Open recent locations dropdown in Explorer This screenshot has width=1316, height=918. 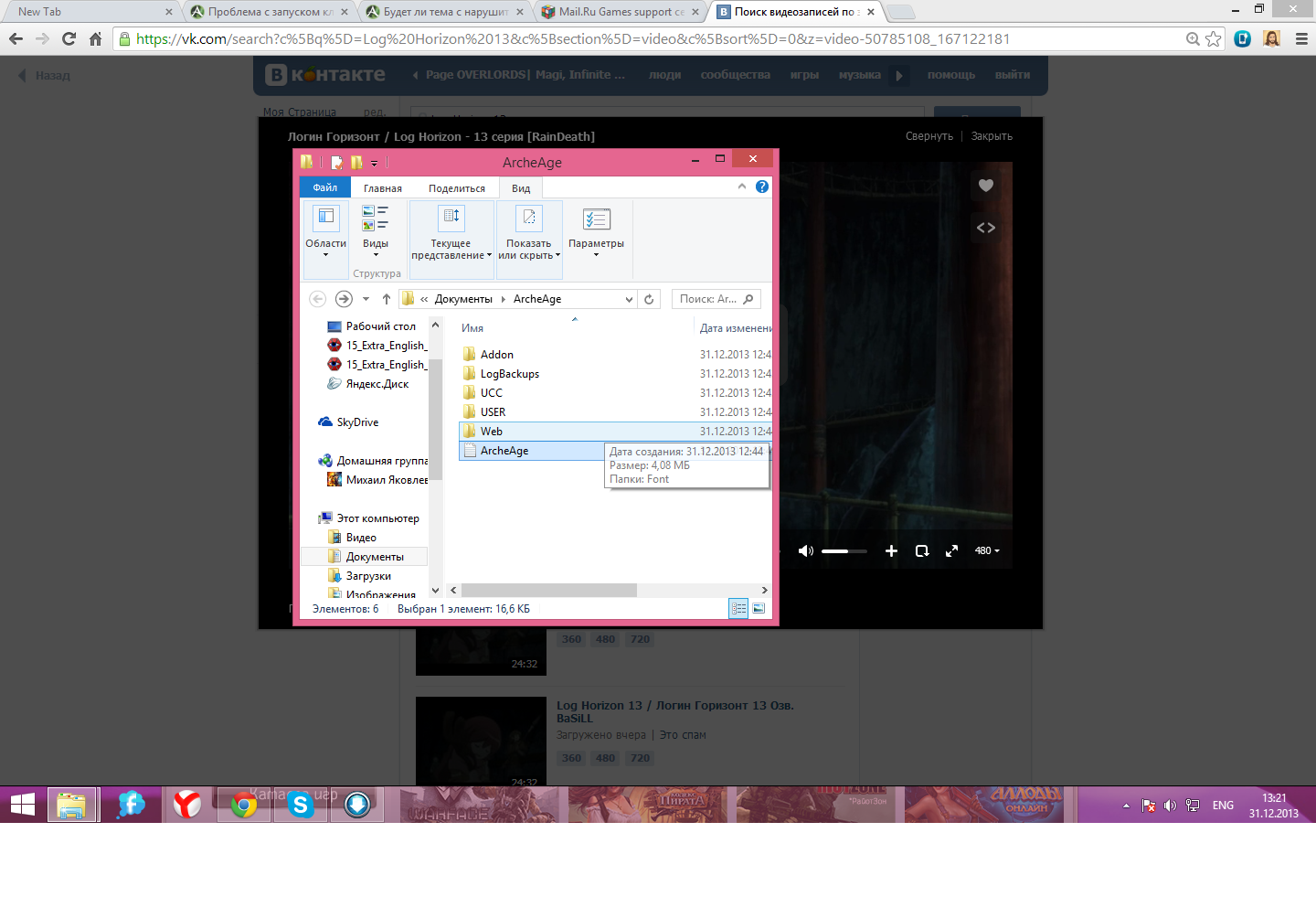[366, 299]
